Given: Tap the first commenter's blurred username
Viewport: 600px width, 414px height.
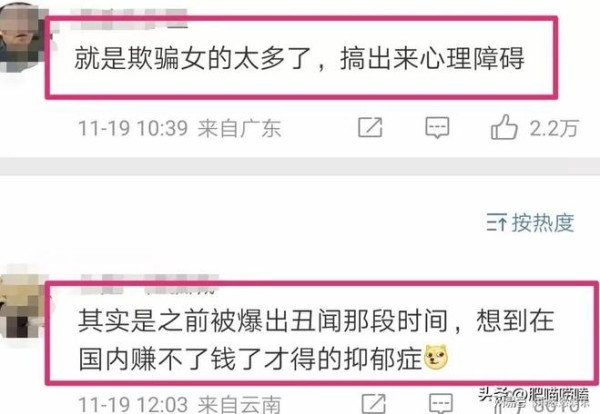Looking at the screenshot, I should pos(129,19).
